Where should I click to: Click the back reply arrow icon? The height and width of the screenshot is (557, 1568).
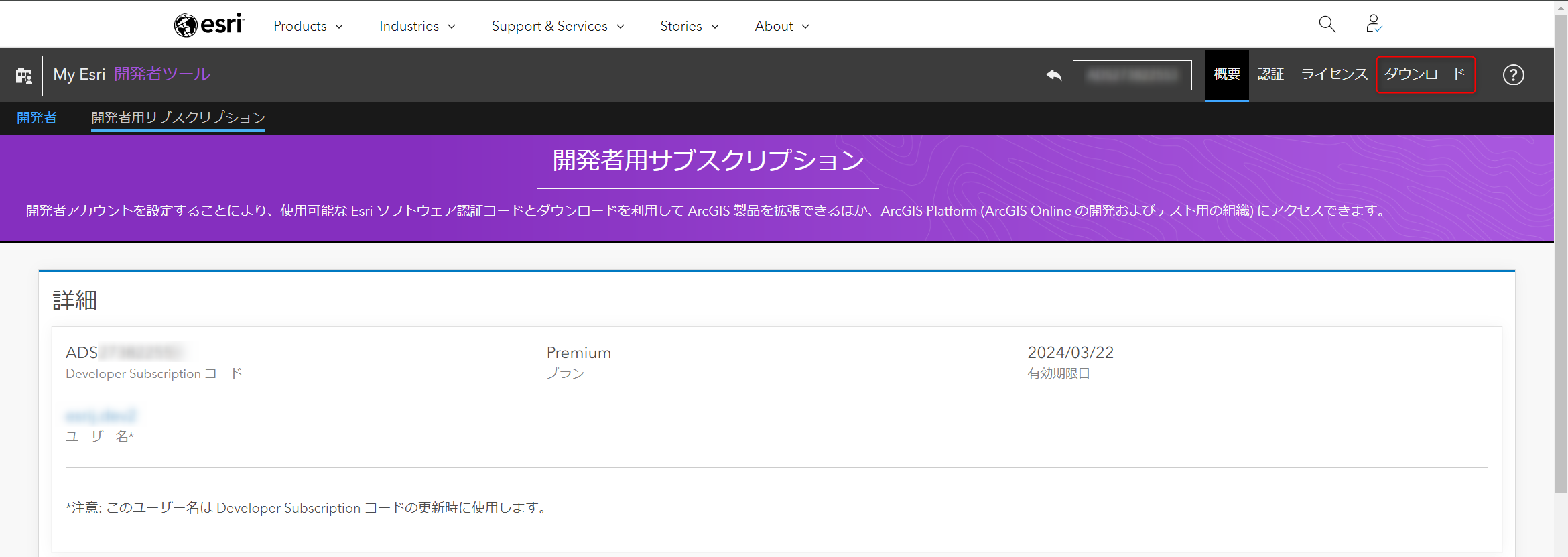pyautogui.click(x=1054, y=75)
